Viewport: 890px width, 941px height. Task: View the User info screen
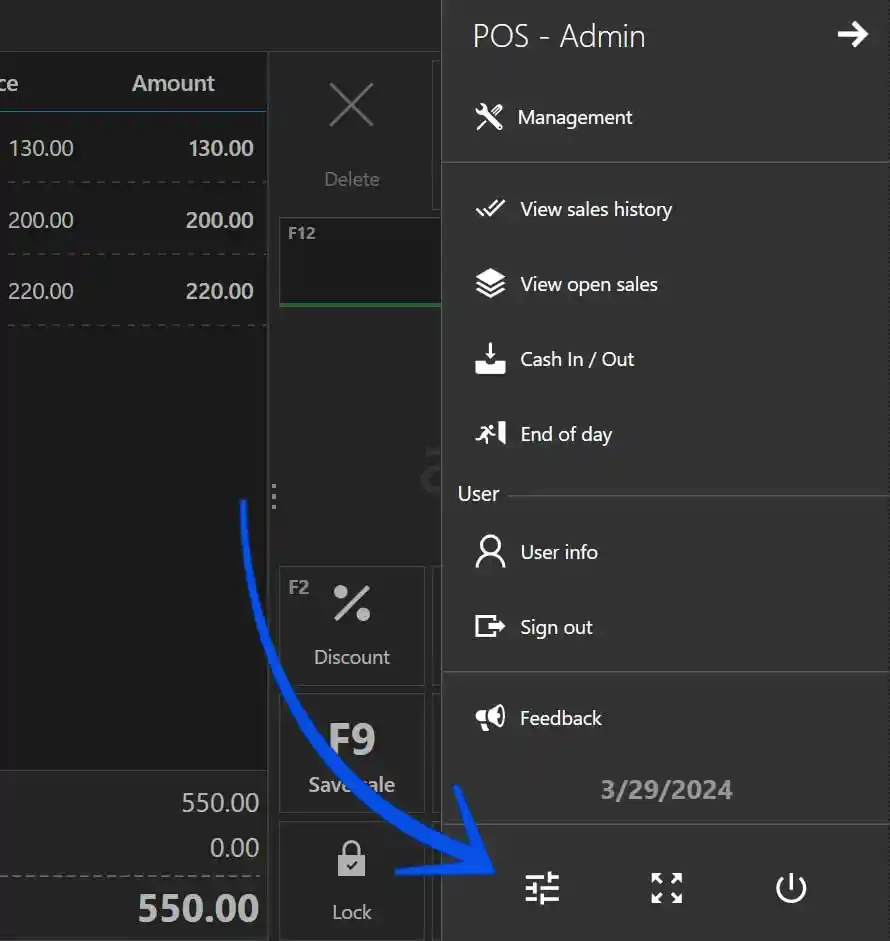559,551
